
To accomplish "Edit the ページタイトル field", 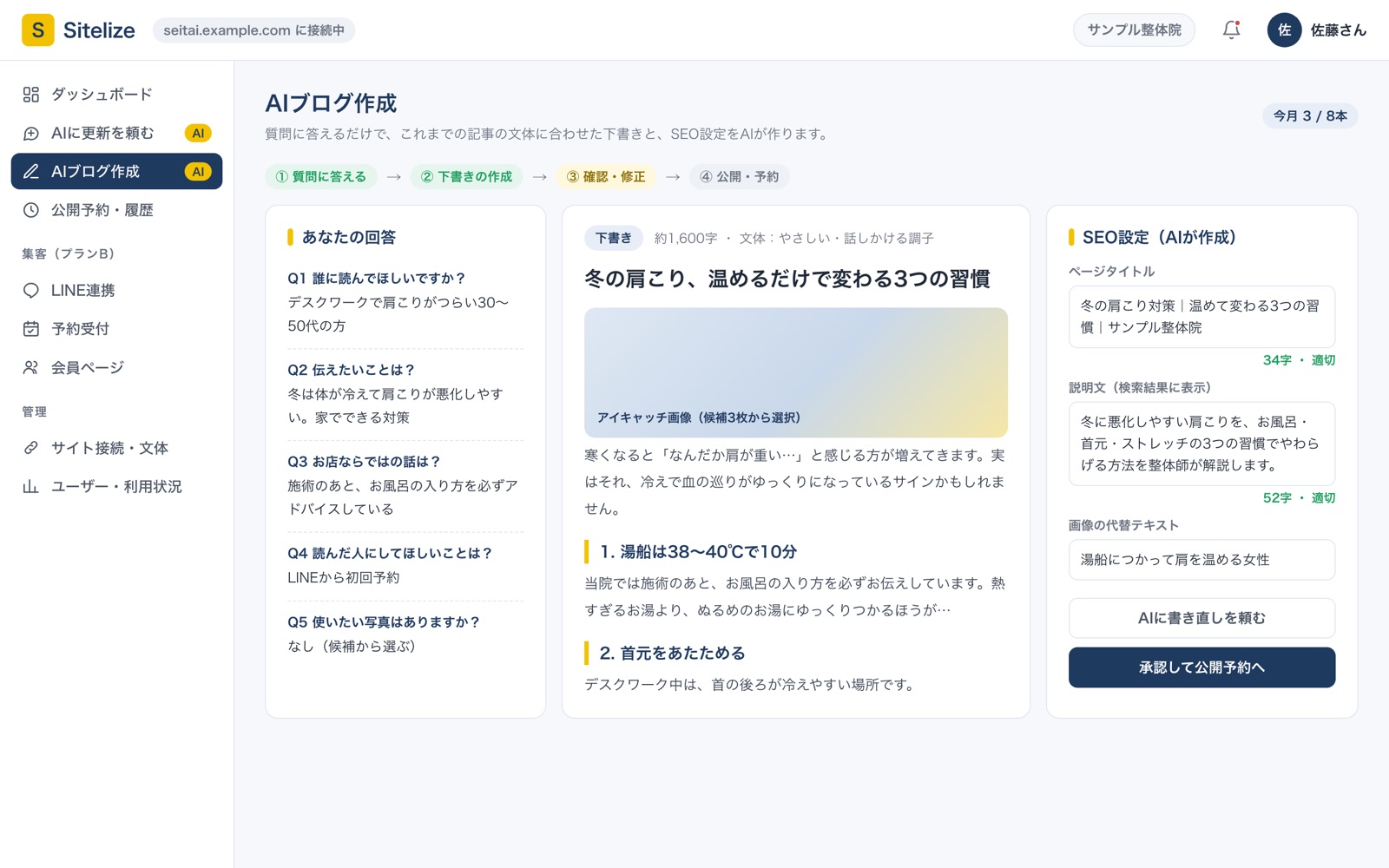I will click(1201, 317).
